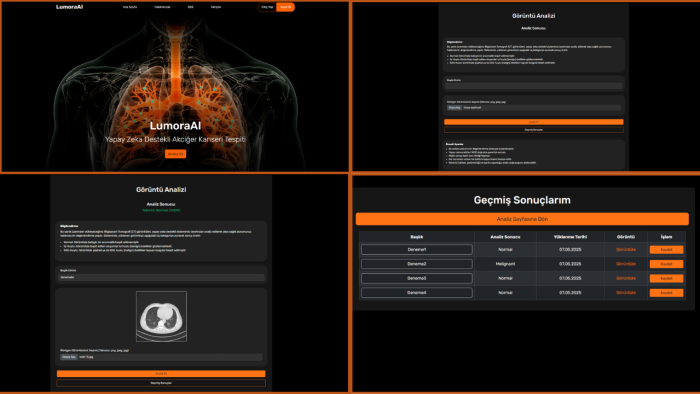Click title field containing deneme on CT analysis page
Image resolution: width=700 pixels, height=394 pixels.
(161, 278)
